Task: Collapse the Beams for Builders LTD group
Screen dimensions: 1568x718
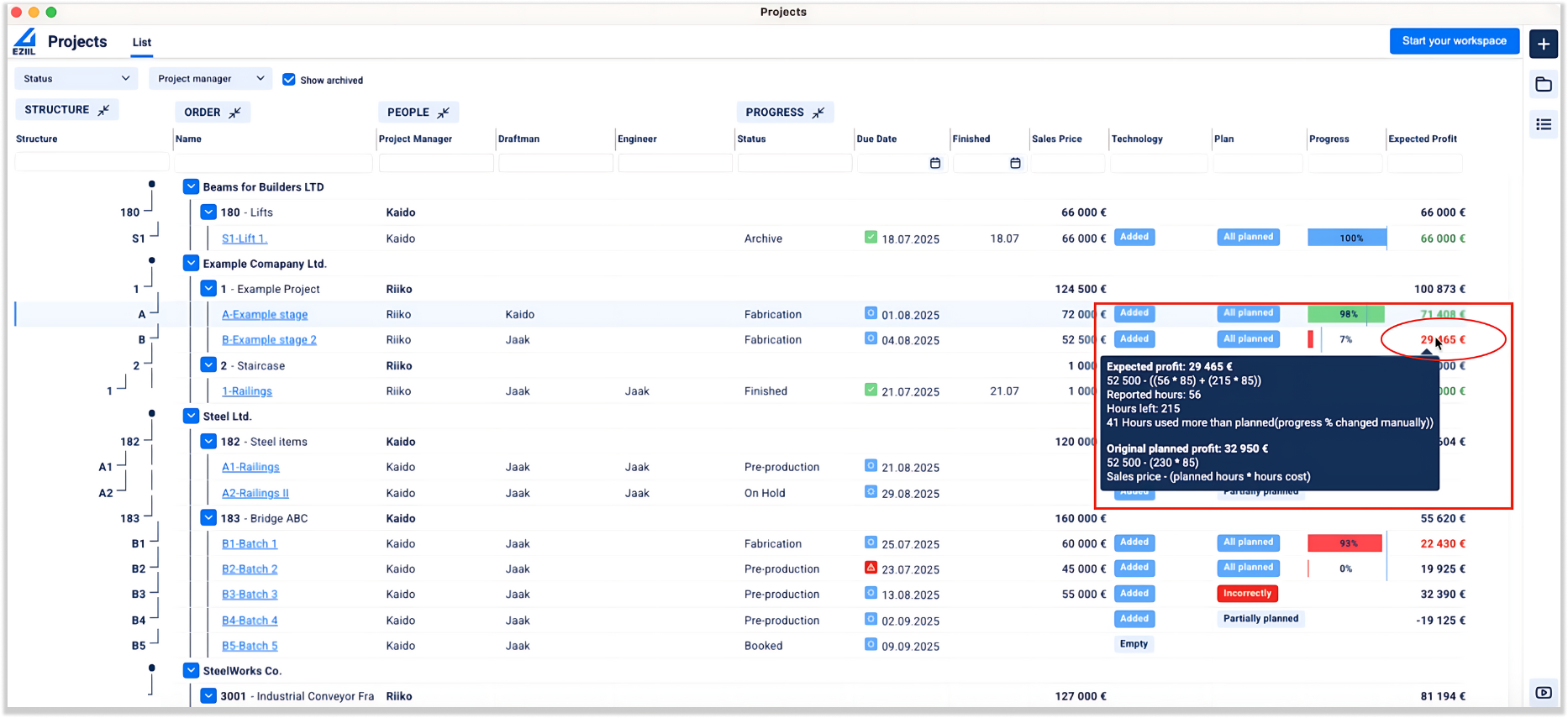Action: pos(191,186)
